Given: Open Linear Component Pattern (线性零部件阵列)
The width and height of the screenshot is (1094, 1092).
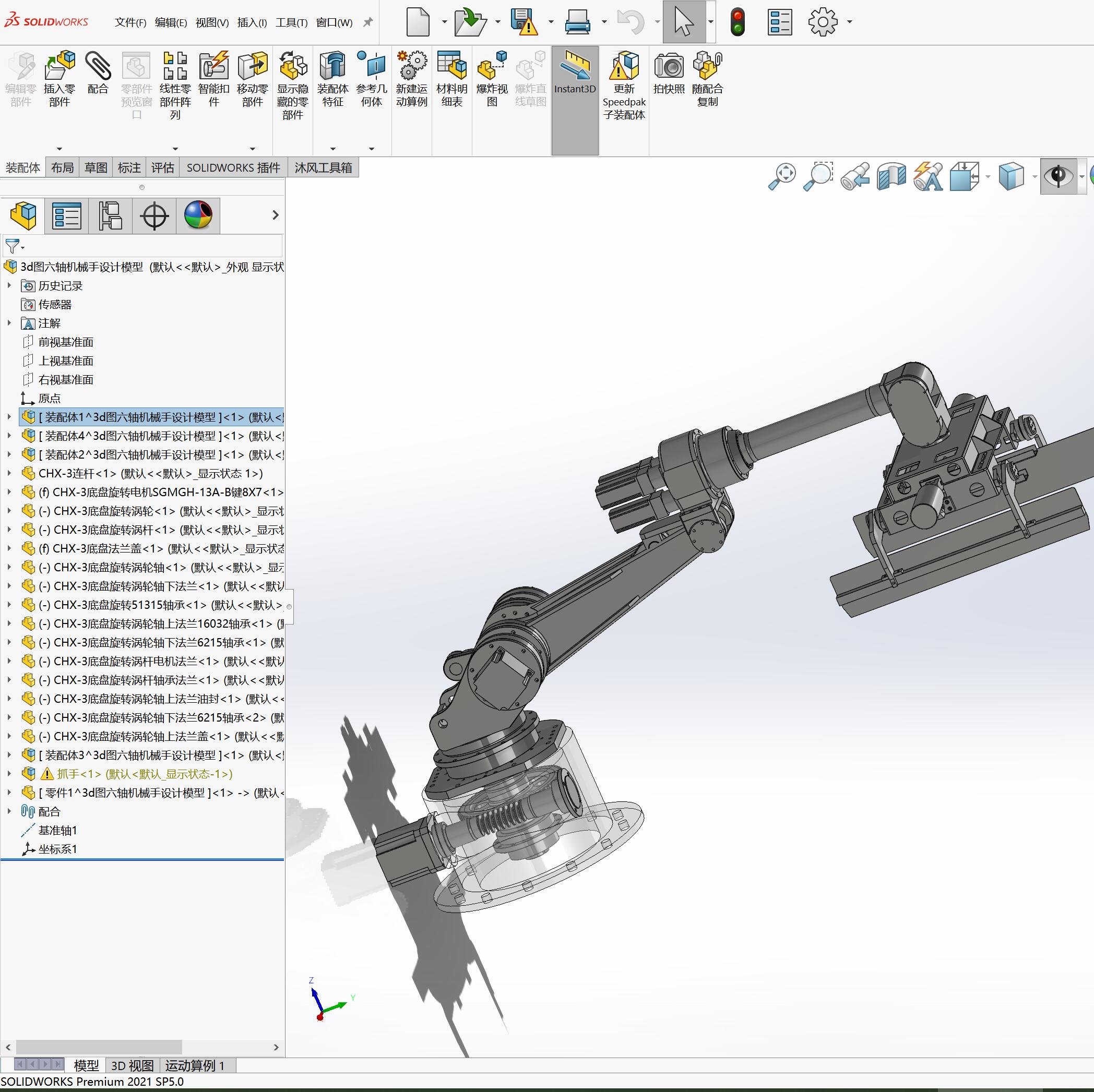Looking at the screenshot, I should [175, 66].
